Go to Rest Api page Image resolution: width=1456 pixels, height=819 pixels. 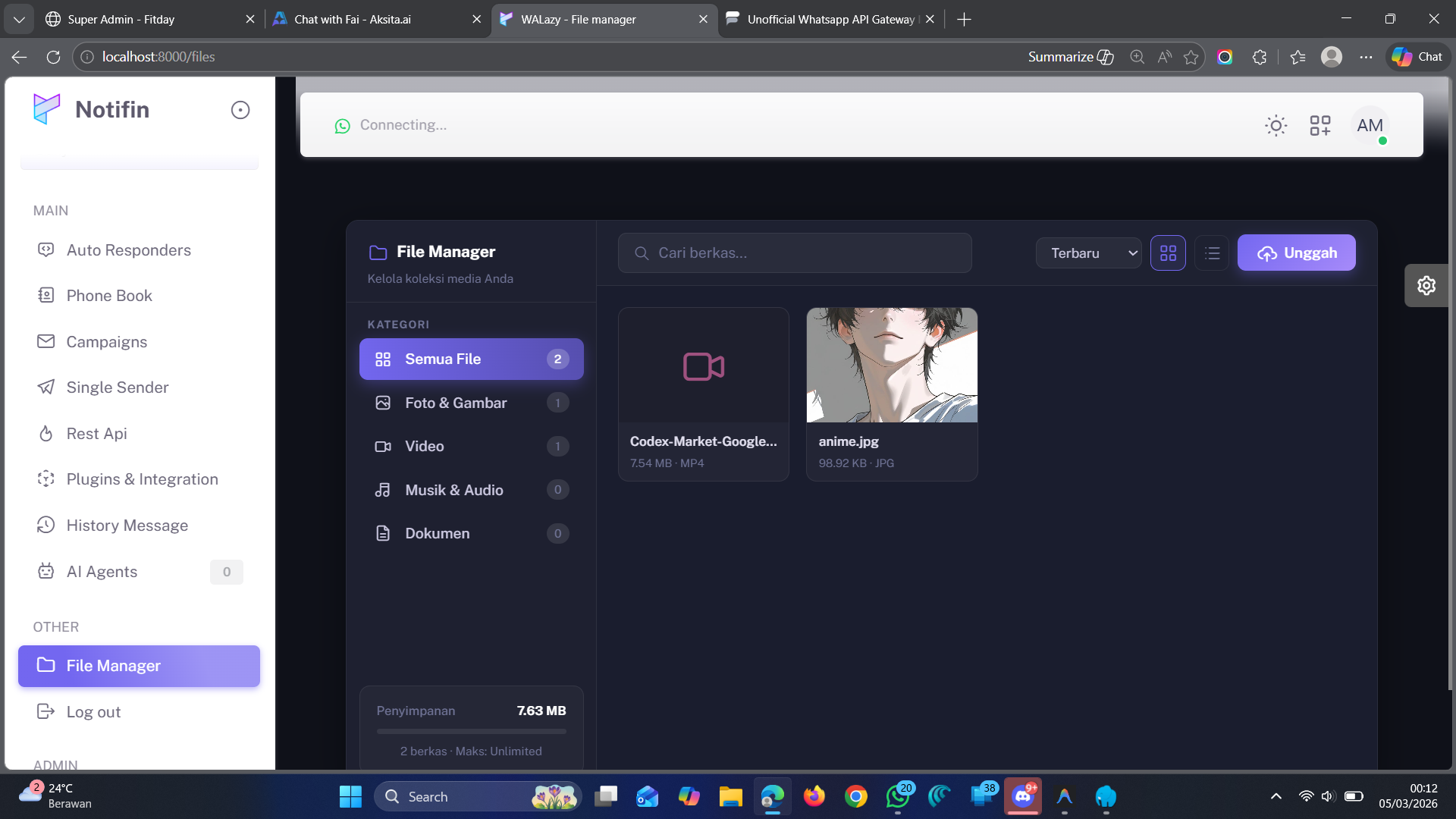[97, 434]
